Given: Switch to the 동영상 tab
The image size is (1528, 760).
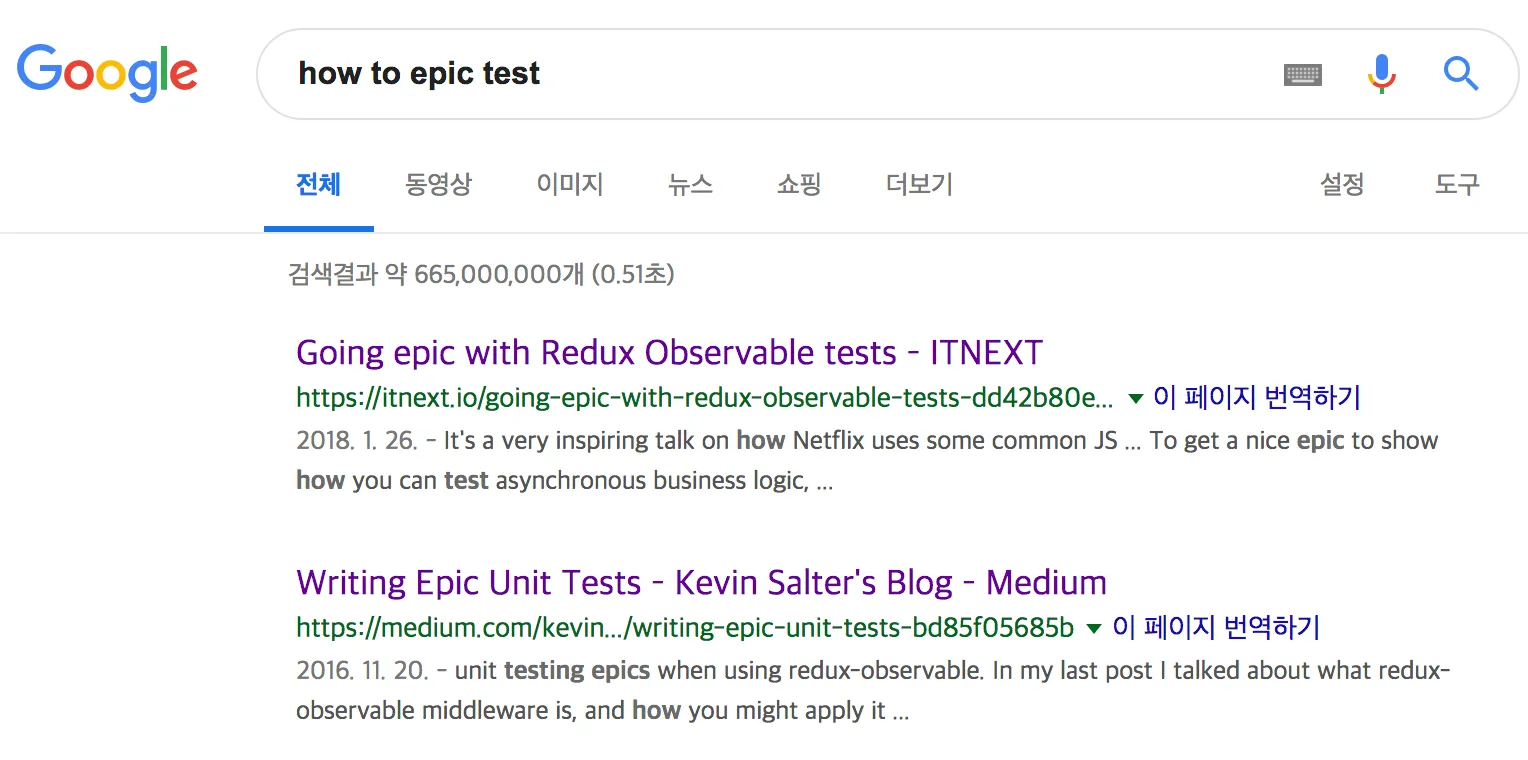Looking at the screenshot, I should pyautogui.click(x=438, y=184).
